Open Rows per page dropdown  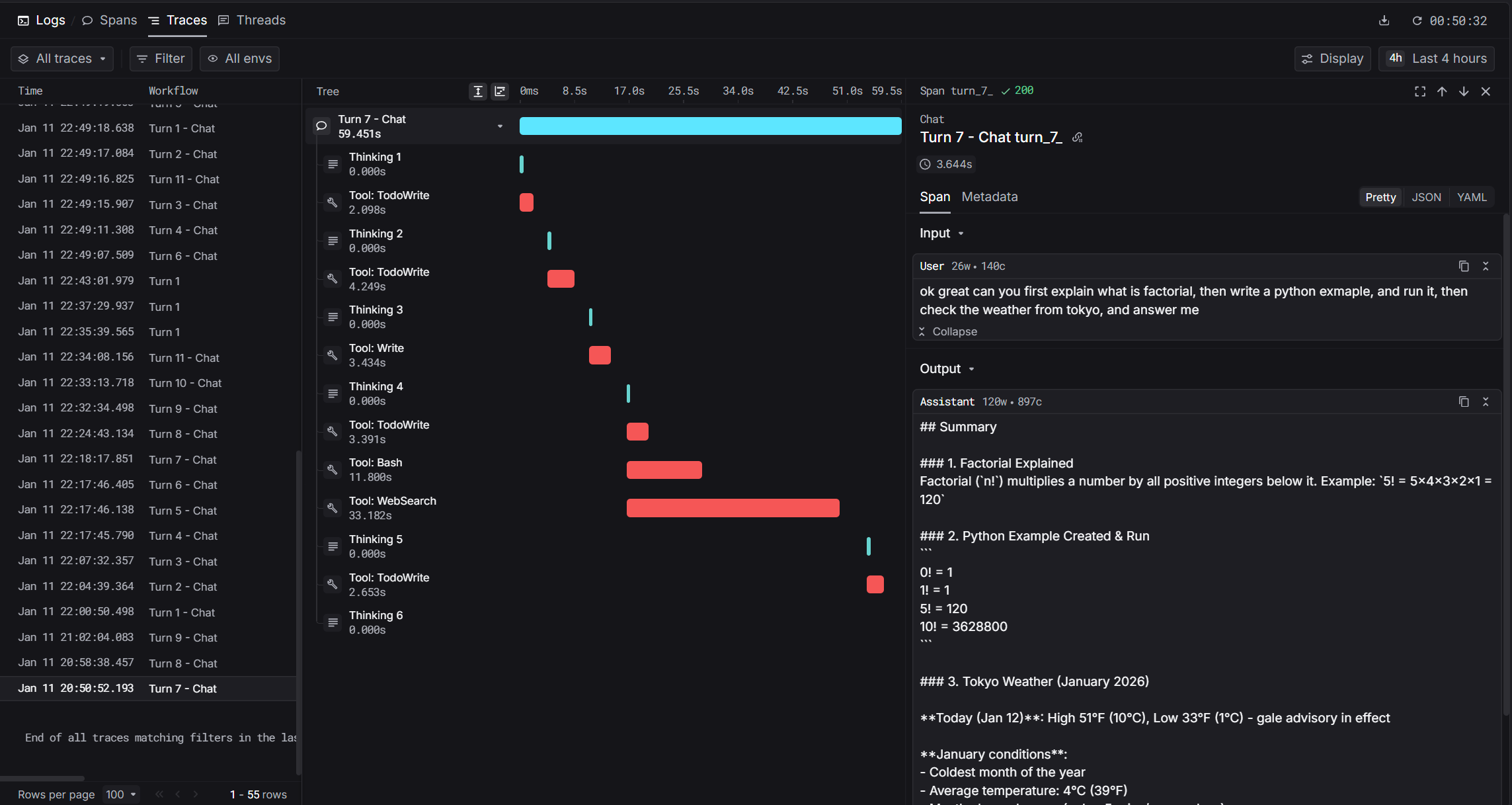[122, 794]
